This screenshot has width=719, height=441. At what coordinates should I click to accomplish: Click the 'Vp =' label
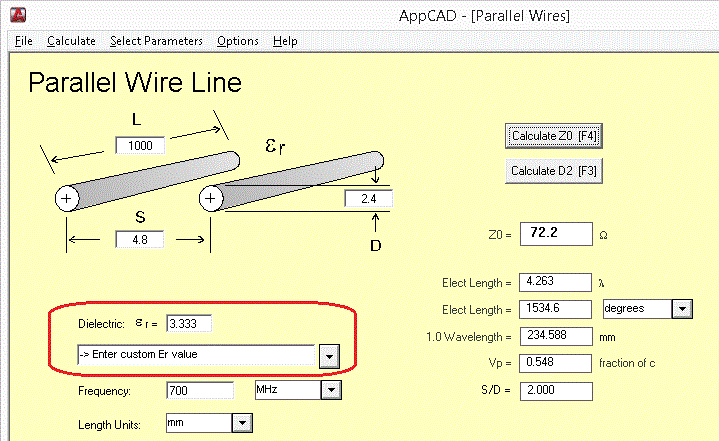pyautogui.click(x=499, y=363)
